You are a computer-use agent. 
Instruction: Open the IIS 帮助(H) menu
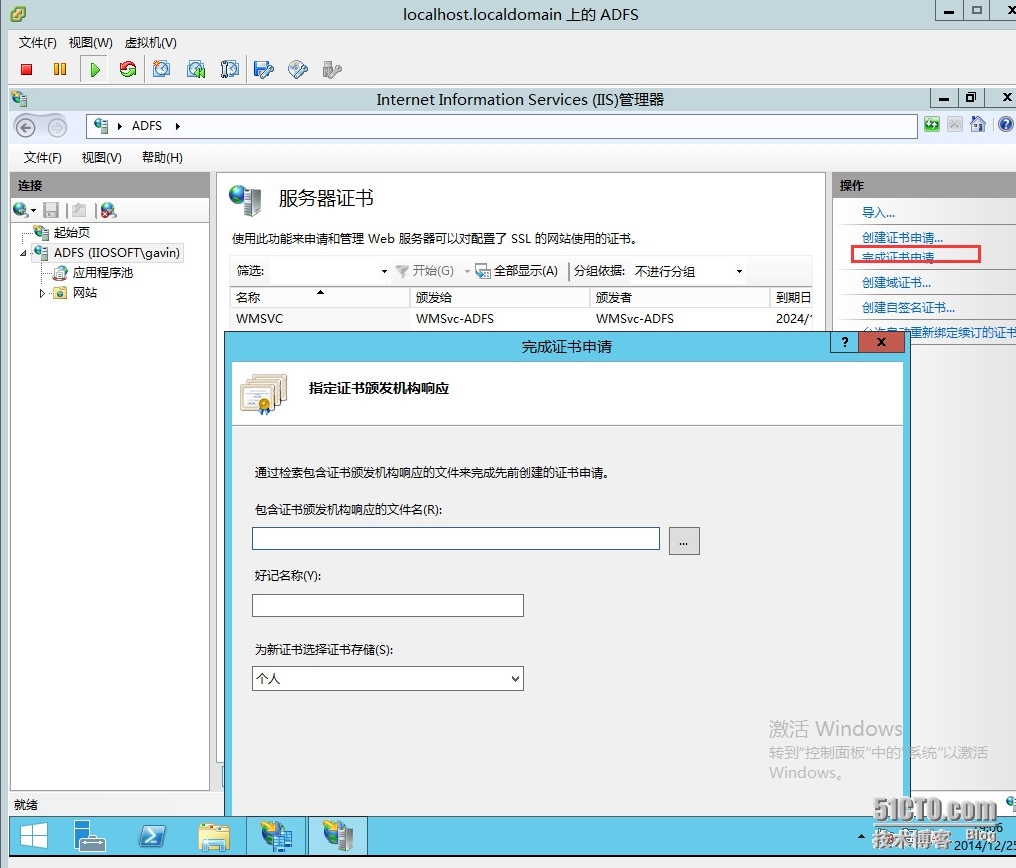[x=162, y=157]
